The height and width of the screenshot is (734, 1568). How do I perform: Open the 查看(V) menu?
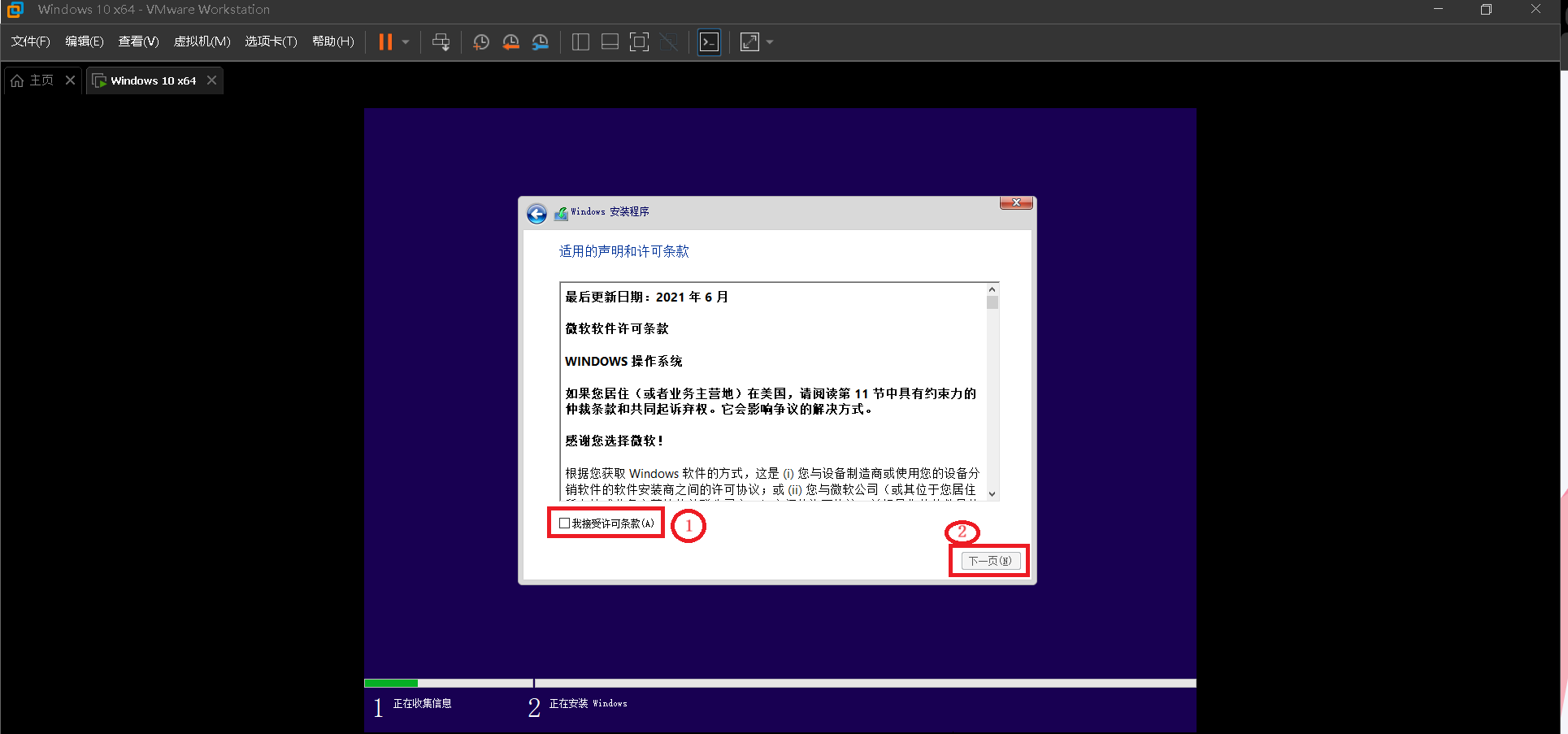click(138, 41)
